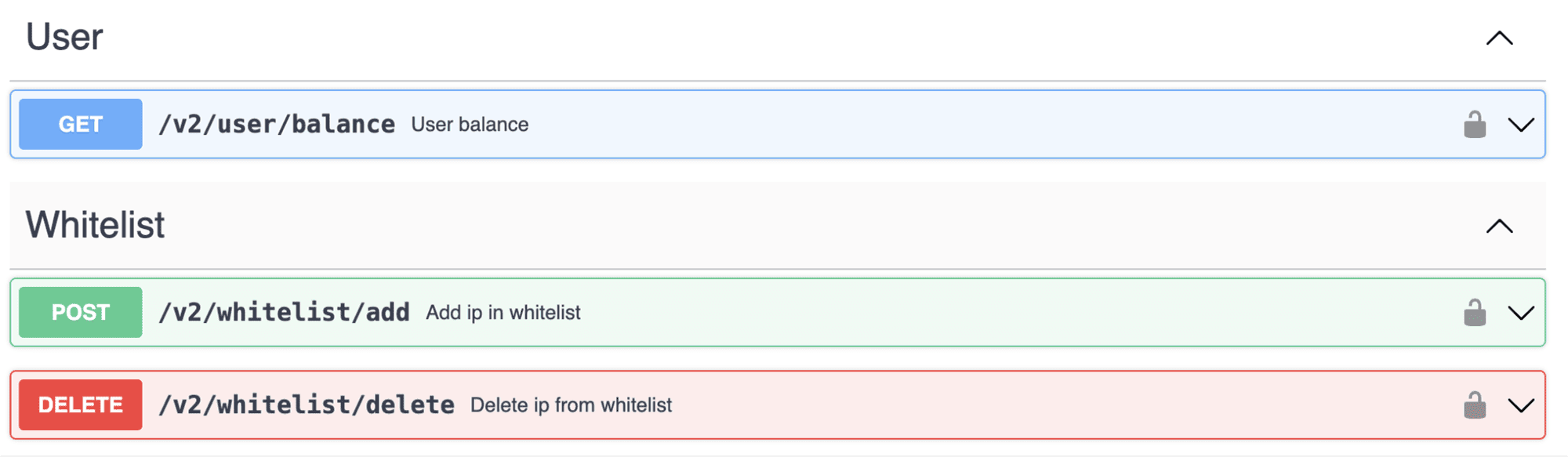Collapse the User section with its chevron
The height and width of the screenshot is (457, 1568).
[1499, 38]
